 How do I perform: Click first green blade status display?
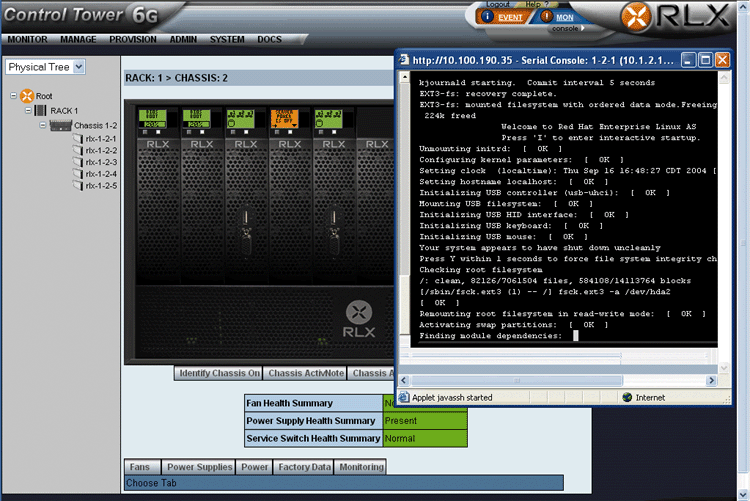tap(153, 118)
